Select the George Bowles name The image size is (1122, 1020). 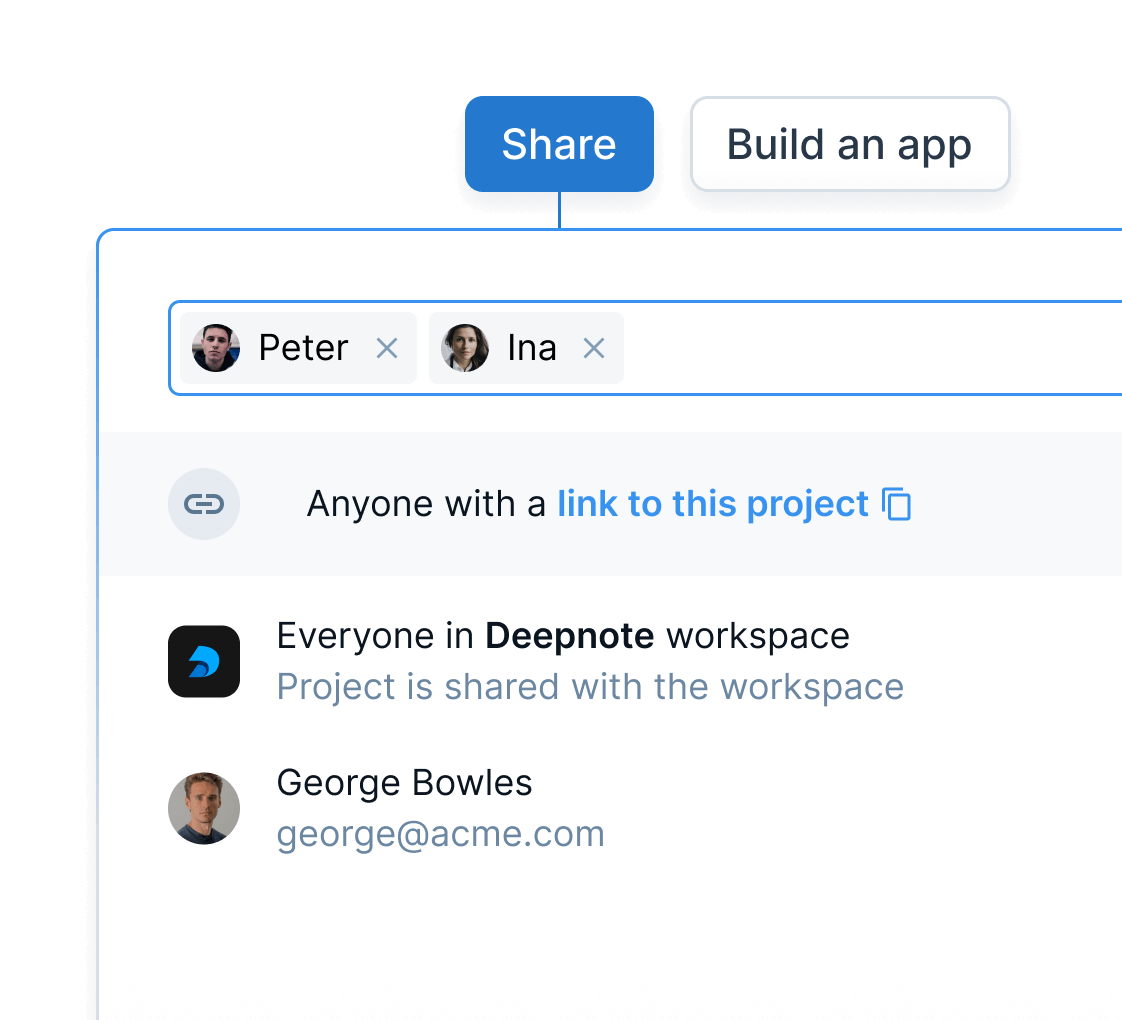coord(404,782)
